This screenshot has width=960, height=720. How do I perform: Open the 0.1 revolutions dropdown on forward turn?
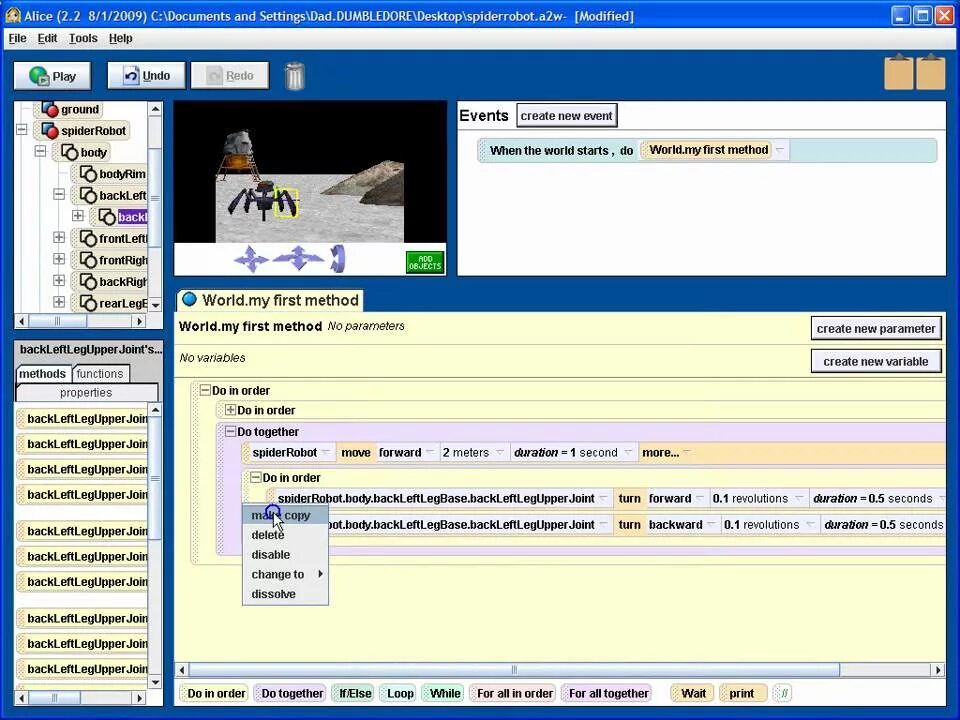coord(798,498)
